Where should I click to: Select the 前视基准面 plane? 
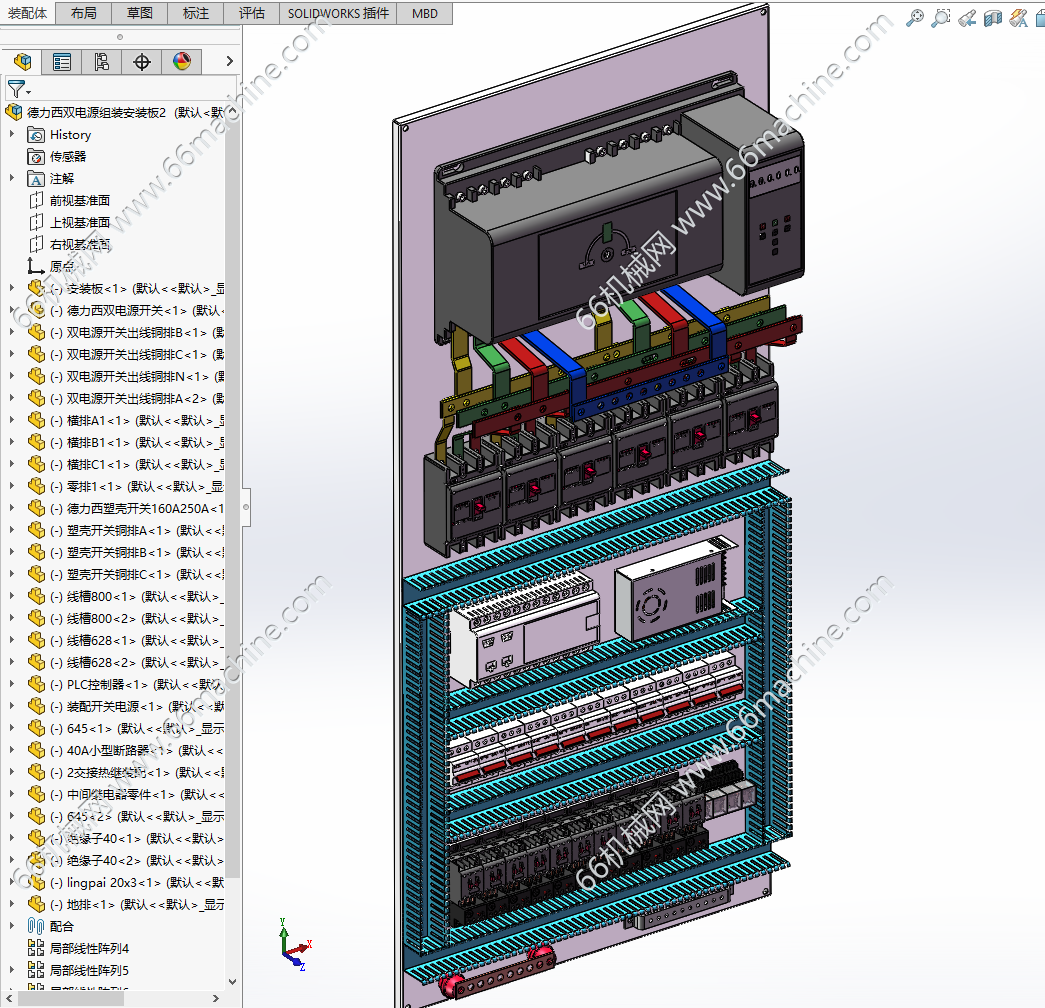tap(80, 201)
